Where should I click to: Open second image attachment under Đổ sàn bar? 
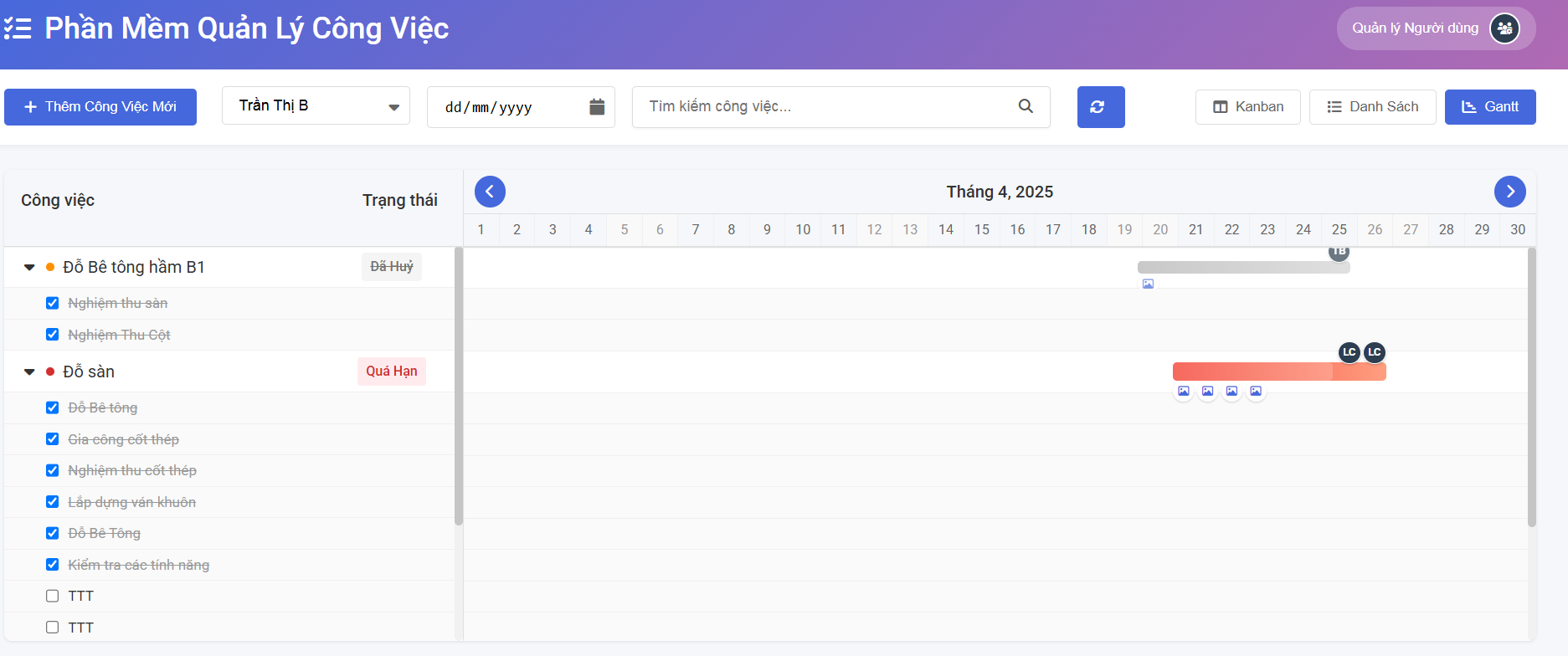pos(1207,391)
